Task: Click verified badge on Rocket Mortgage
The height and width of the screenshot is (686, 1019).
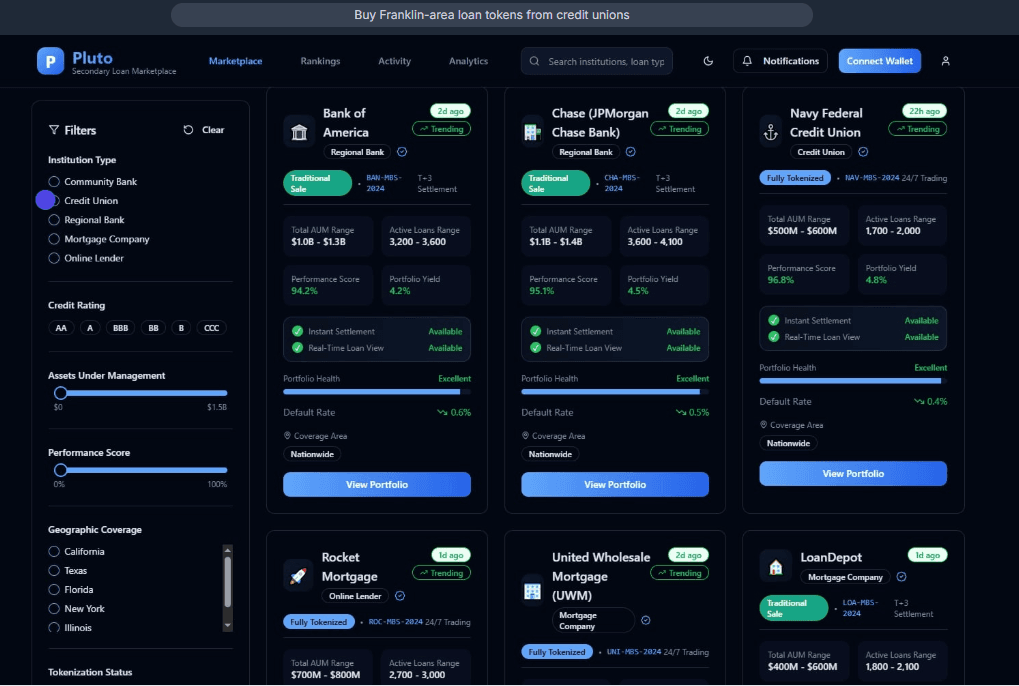Action: click(400, 596)
